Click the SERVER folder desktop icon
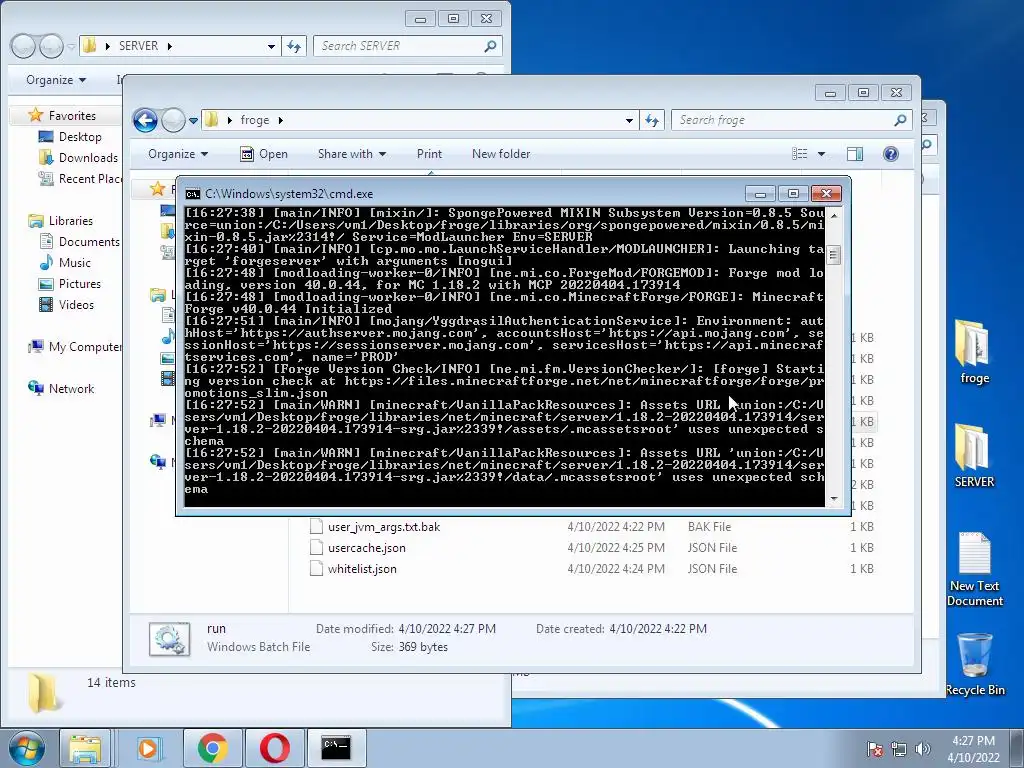 click(974, 456)
